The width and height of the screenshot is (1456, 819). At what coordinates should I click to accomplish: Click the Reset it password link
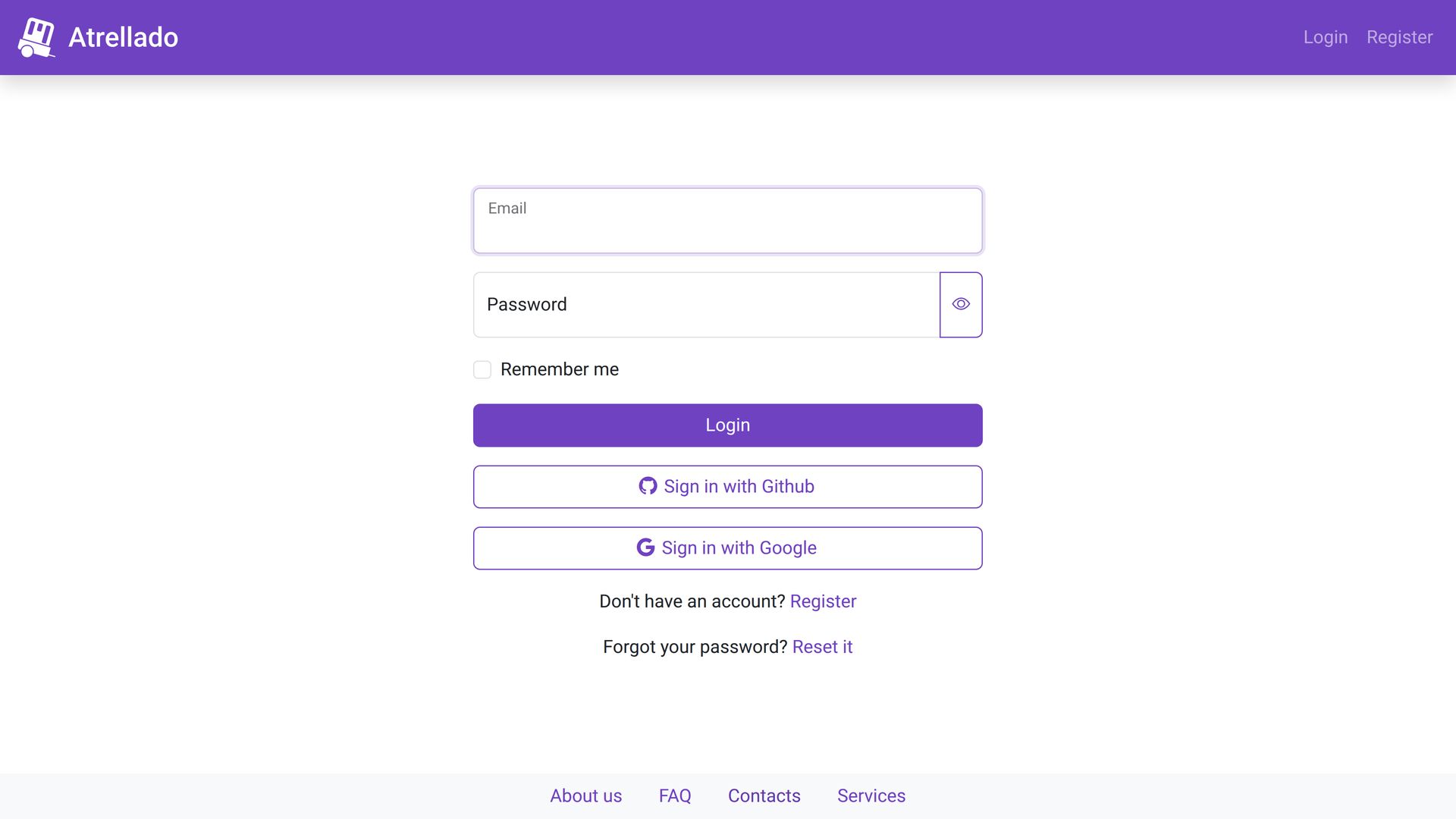click(822, 647)
